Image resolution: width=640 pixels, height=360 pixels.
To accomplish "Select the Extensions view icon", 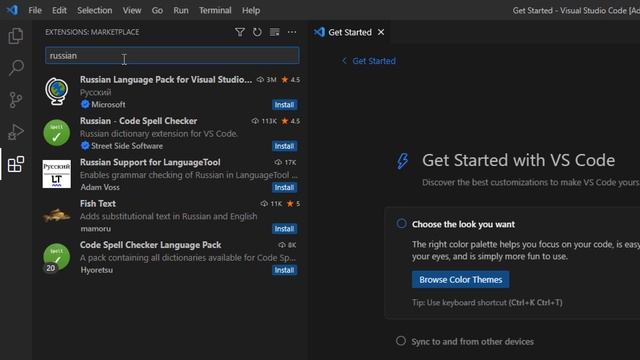I will [16, 164].
